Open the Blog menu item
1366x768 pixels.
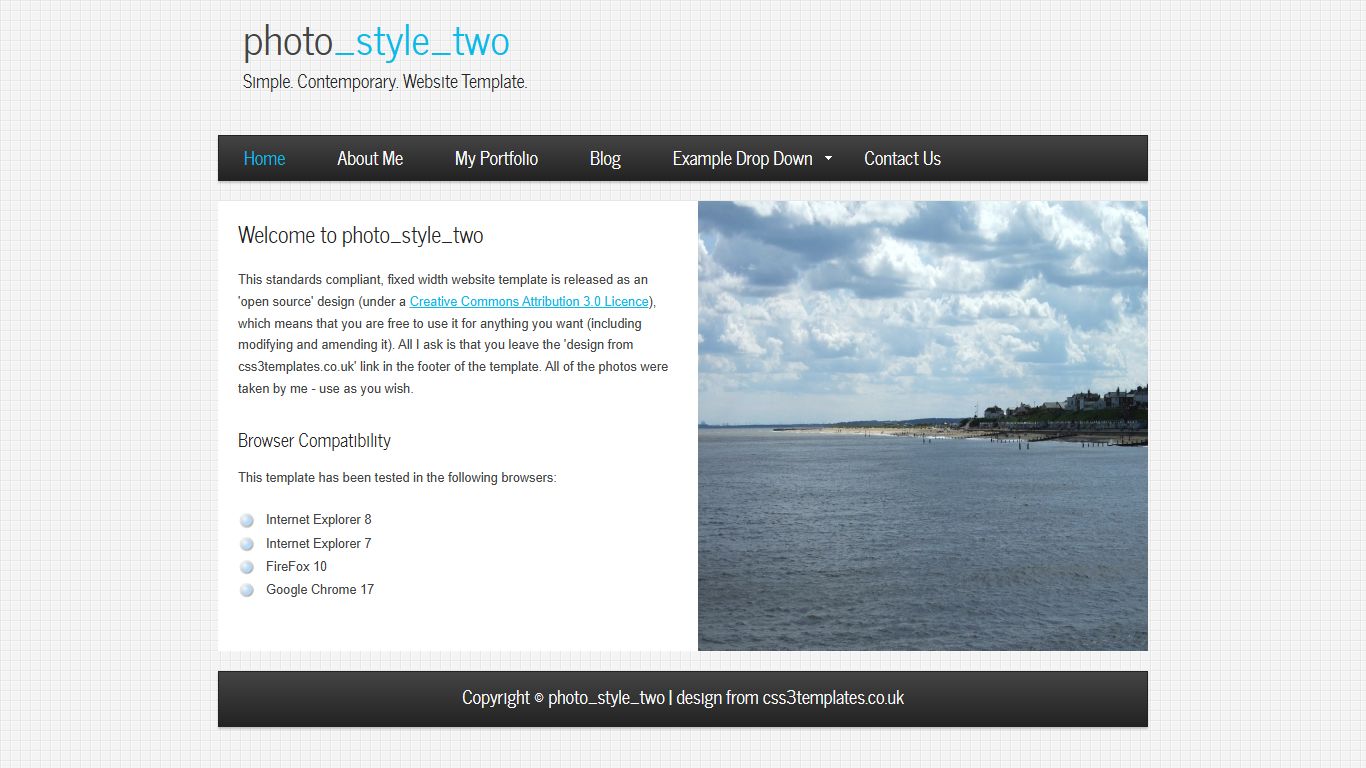tap(605, 159)
